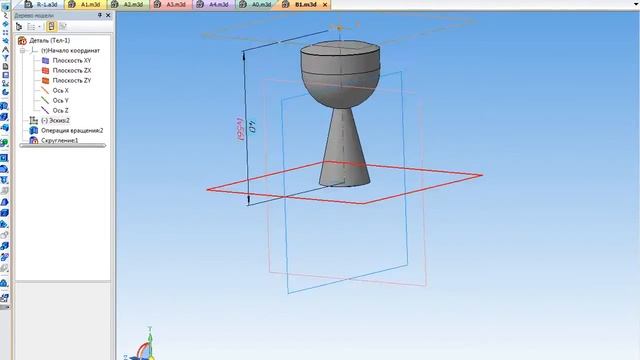Click the green-accented icon in left toolbar
Image resolution: width=640 pixels, height=360 pixels.
point(4,143)
